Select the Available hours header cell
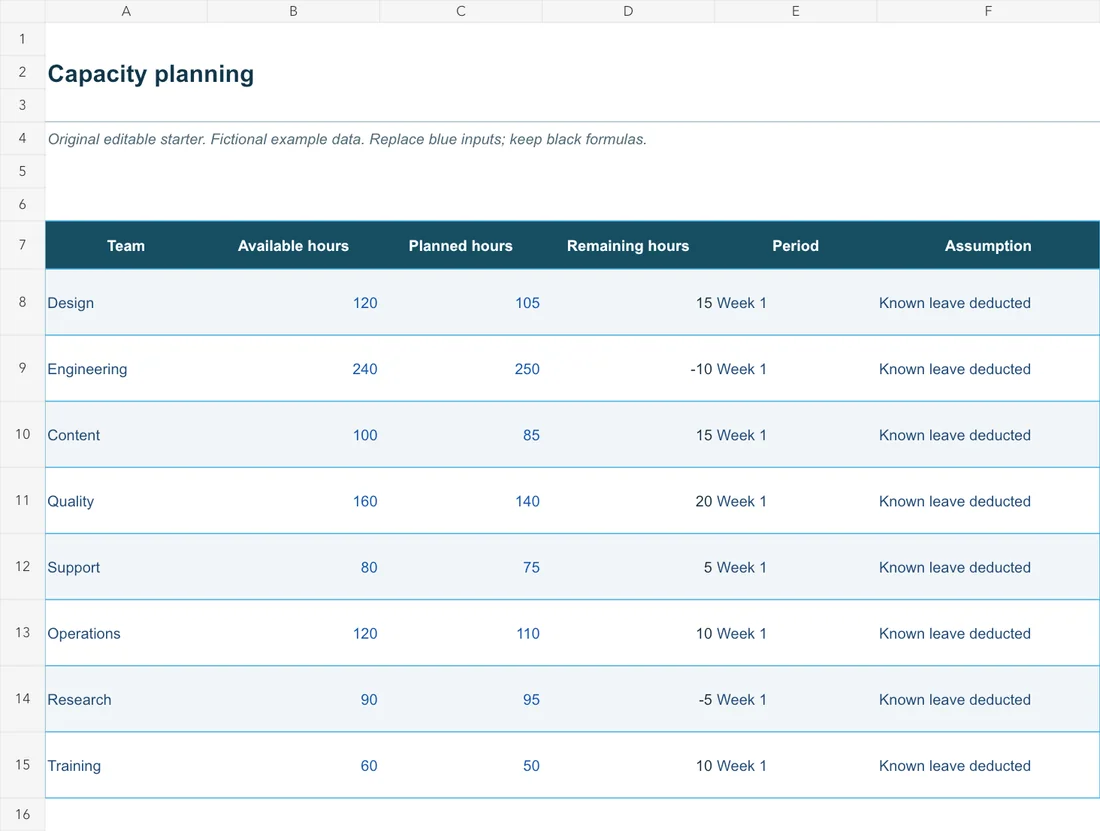 (293, 245)
